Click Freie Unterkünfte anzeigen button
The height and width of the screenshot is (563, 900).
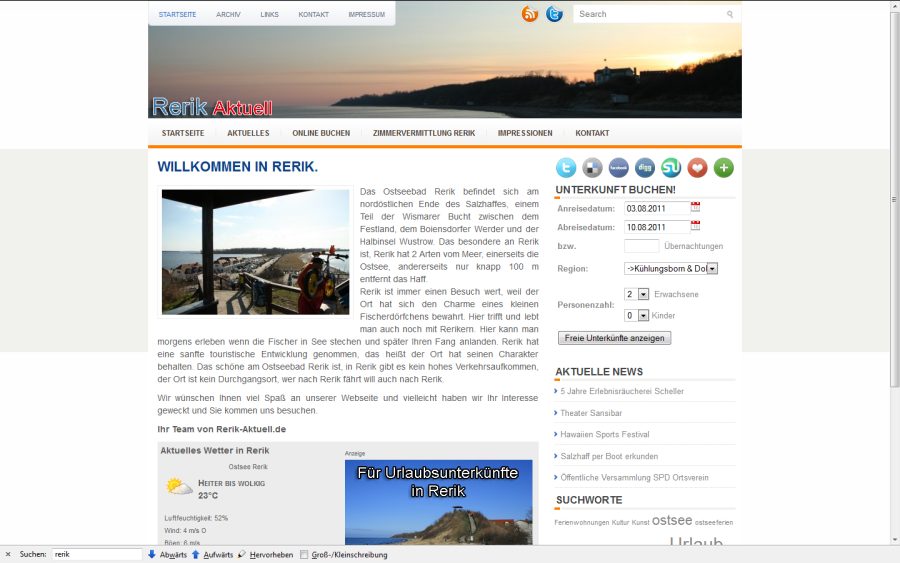click(614, 338)
